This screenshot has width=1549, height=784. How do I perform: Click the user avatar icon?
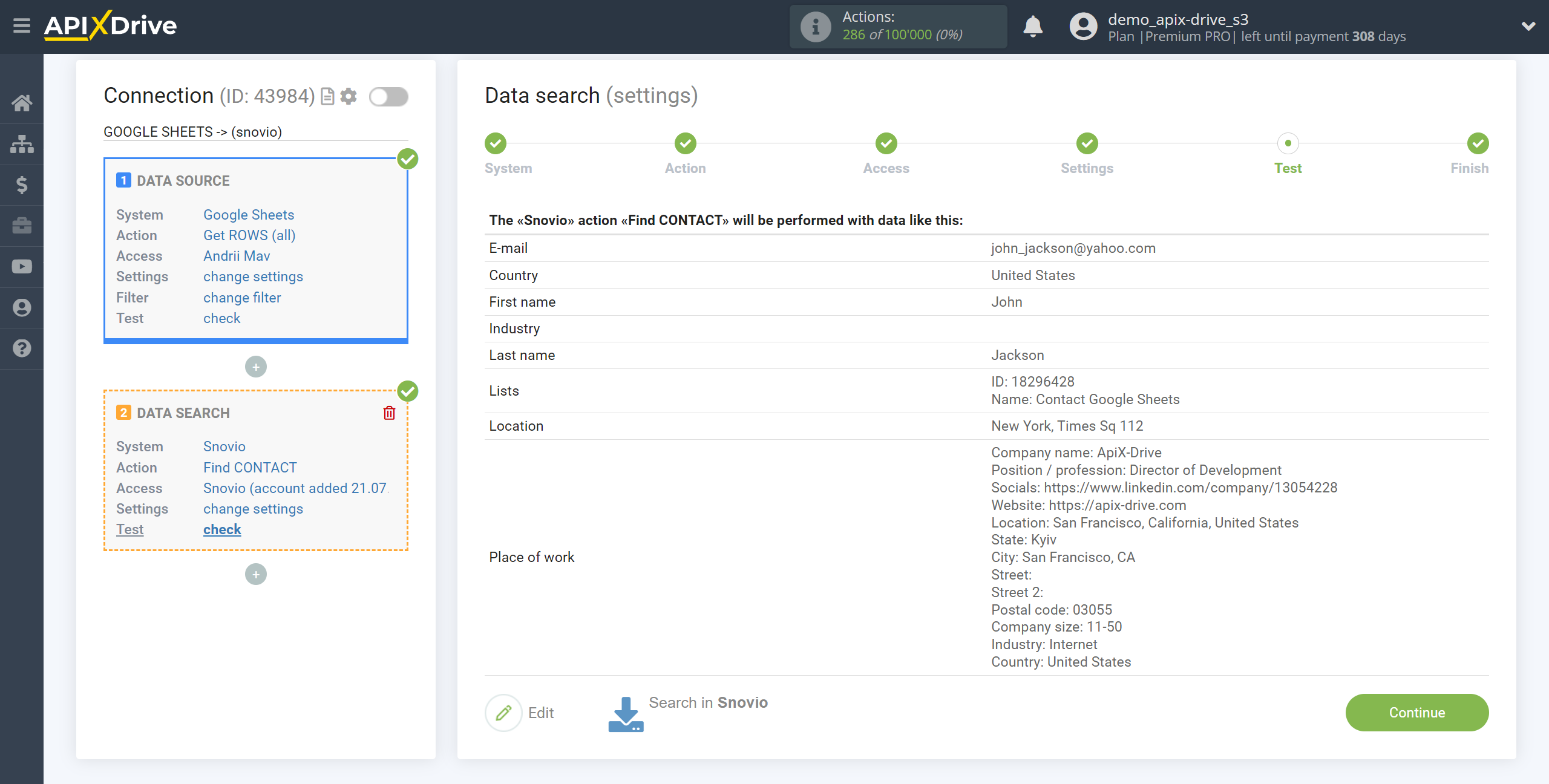click(x=1083, y=27)
